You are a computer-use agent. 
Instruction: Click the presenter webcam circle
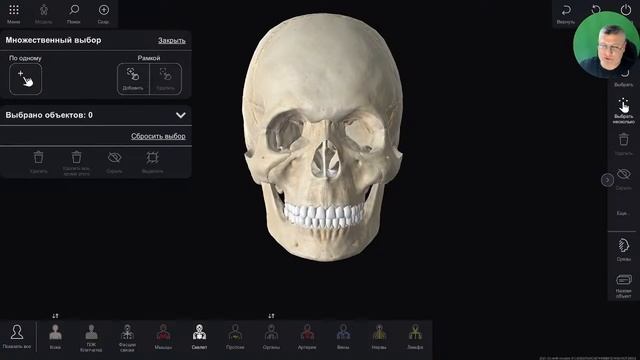(606, 45)
